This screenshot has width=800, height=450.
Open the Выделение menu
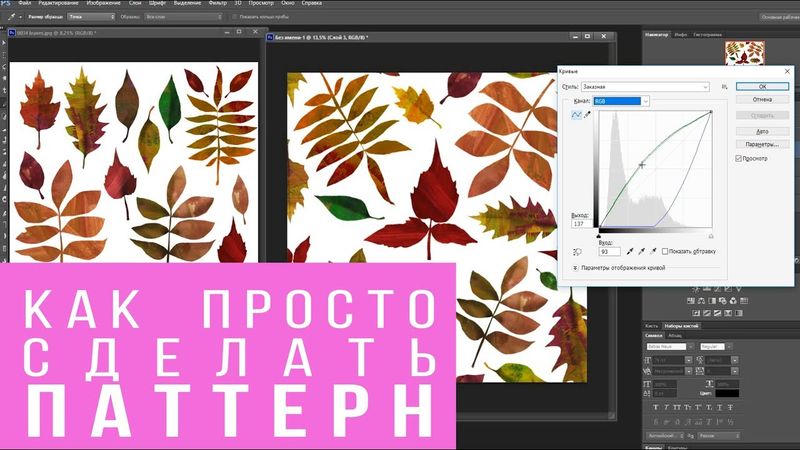pyautogui.click(x=187, y=3)
